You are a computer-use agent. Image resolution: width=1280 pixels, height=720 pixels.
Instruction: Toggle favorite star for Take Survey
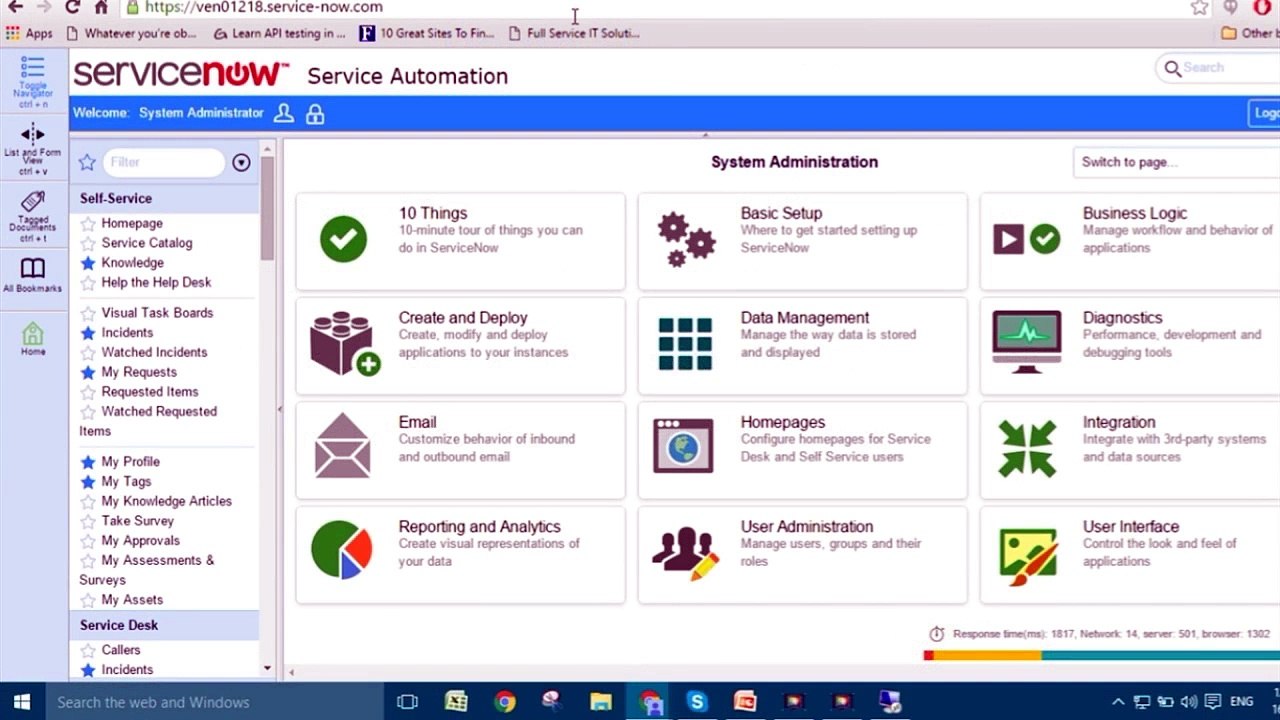[x=88, y=521]
